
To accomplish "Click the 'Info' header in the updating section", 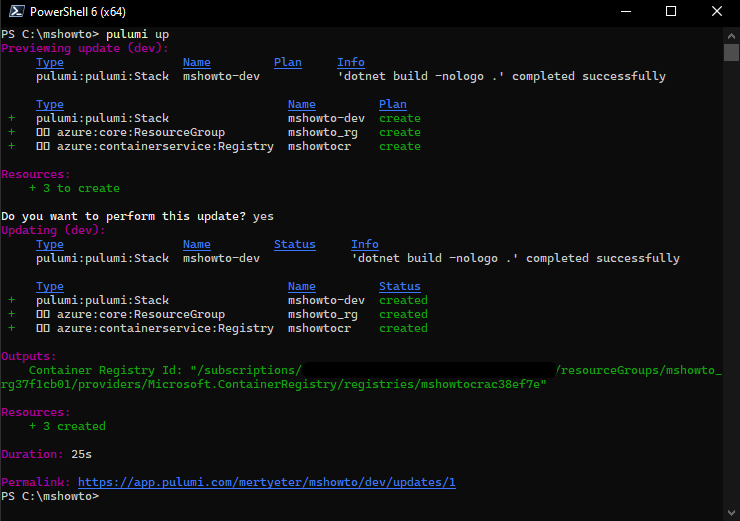I will coord(365,244).
